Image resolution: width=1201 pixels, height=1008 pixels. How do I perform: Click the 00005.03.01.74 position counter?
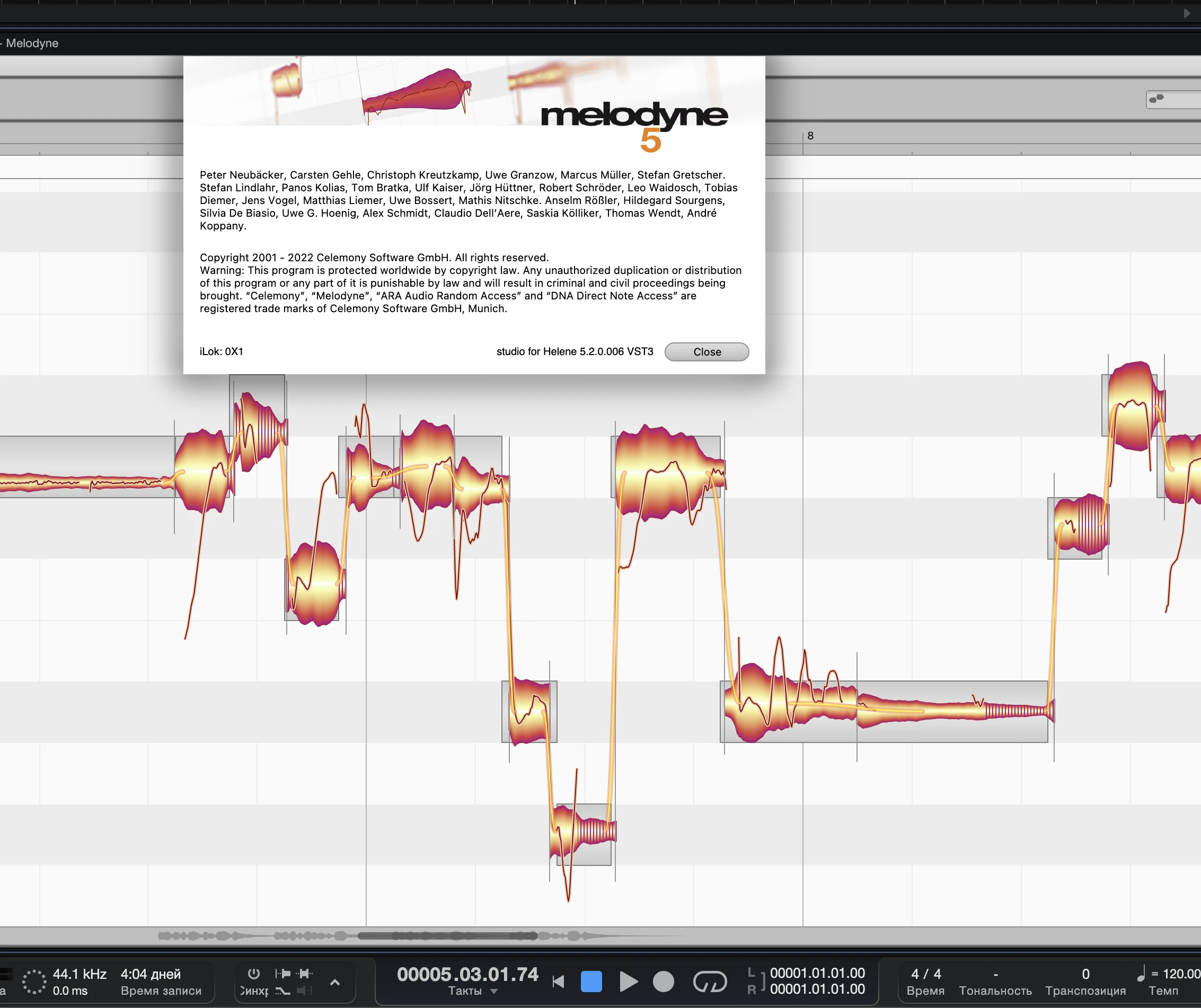click(467, 974)
